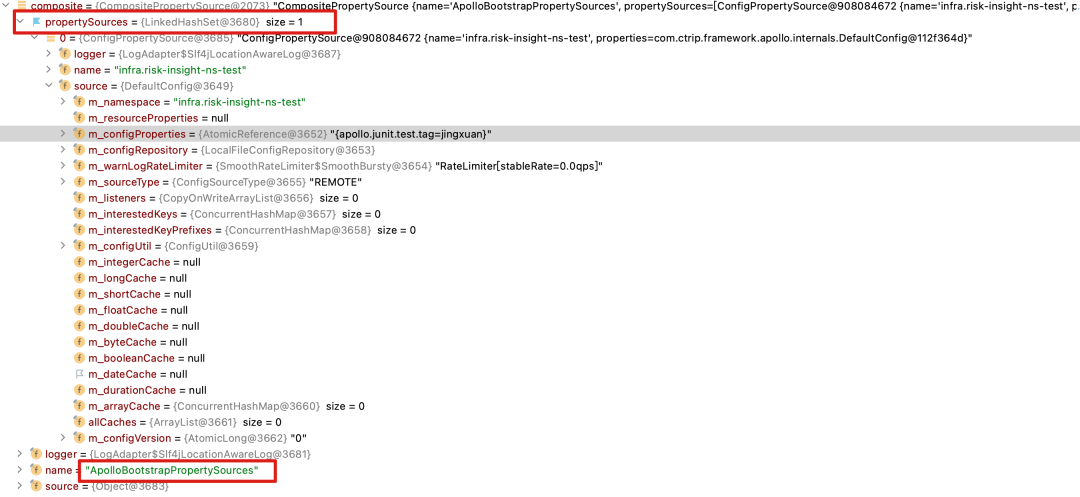Select the text {ConcurrentHashMap@3660}
Screen dimensions: 1080x497
(x=247, y=406)
